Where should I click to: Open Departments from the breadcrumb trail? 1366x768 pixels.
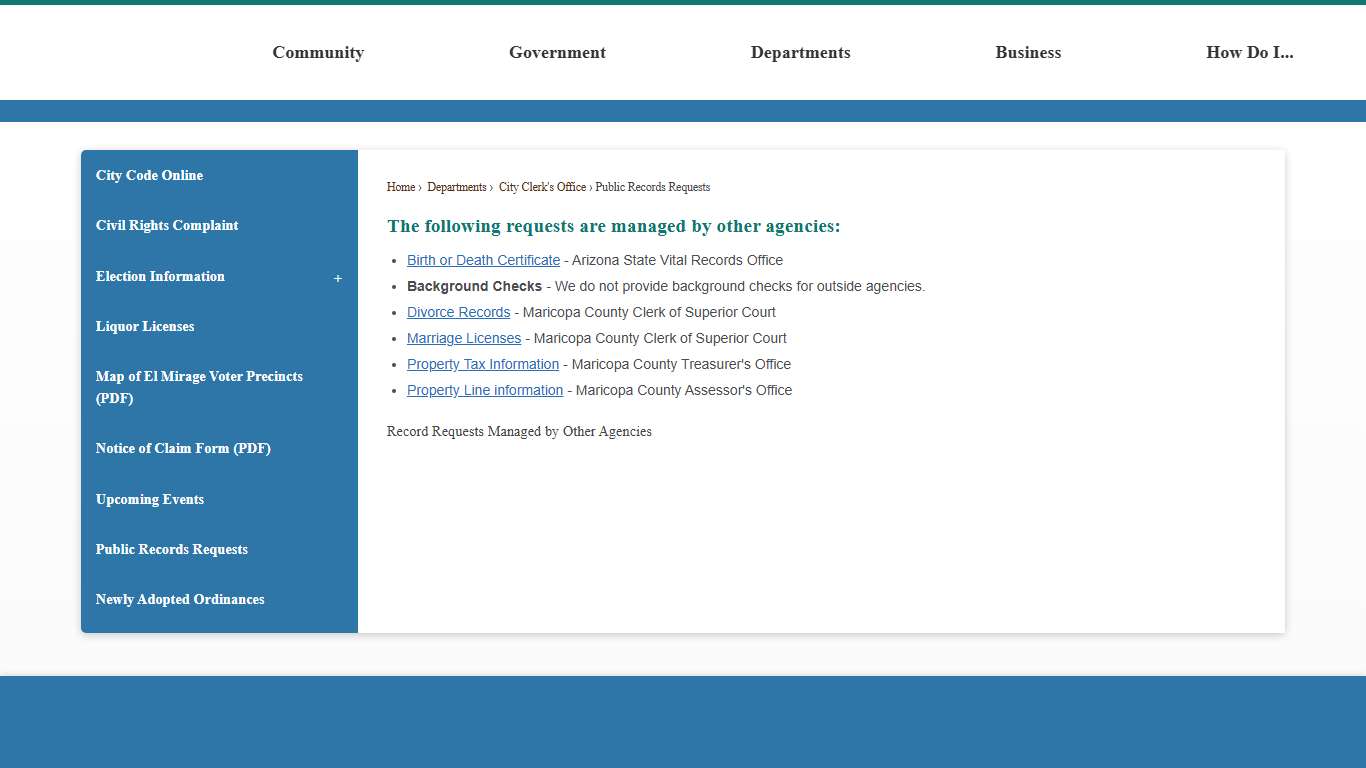(x=456, y=187)
